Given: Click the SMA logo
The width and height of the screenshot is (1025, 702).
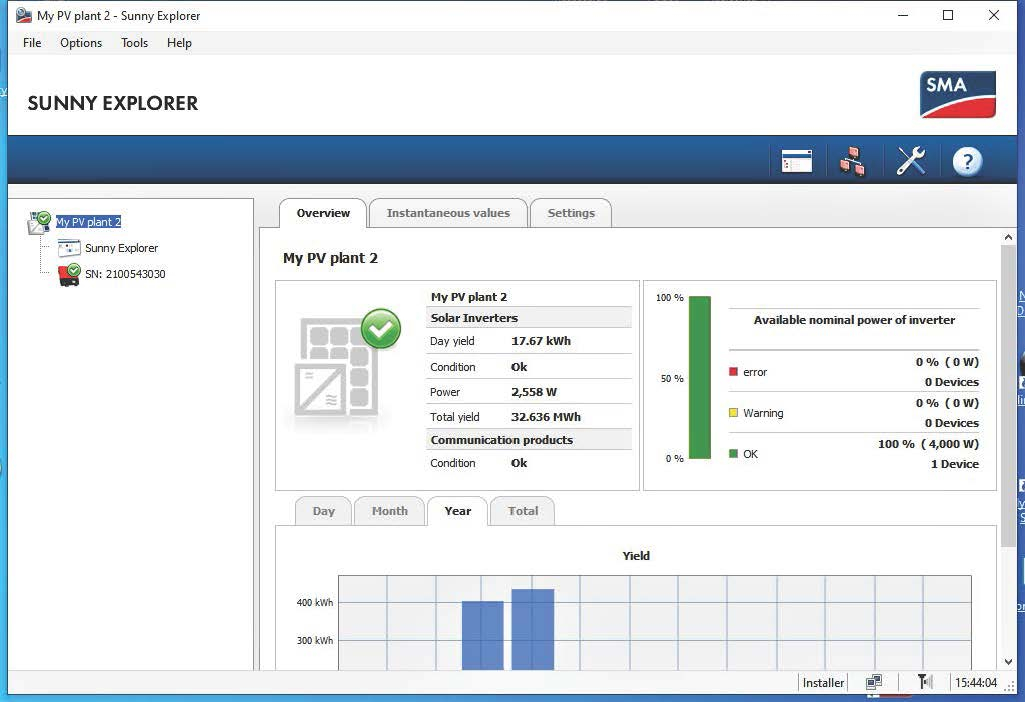Looking at the screenshot, I should coord(958,95).
